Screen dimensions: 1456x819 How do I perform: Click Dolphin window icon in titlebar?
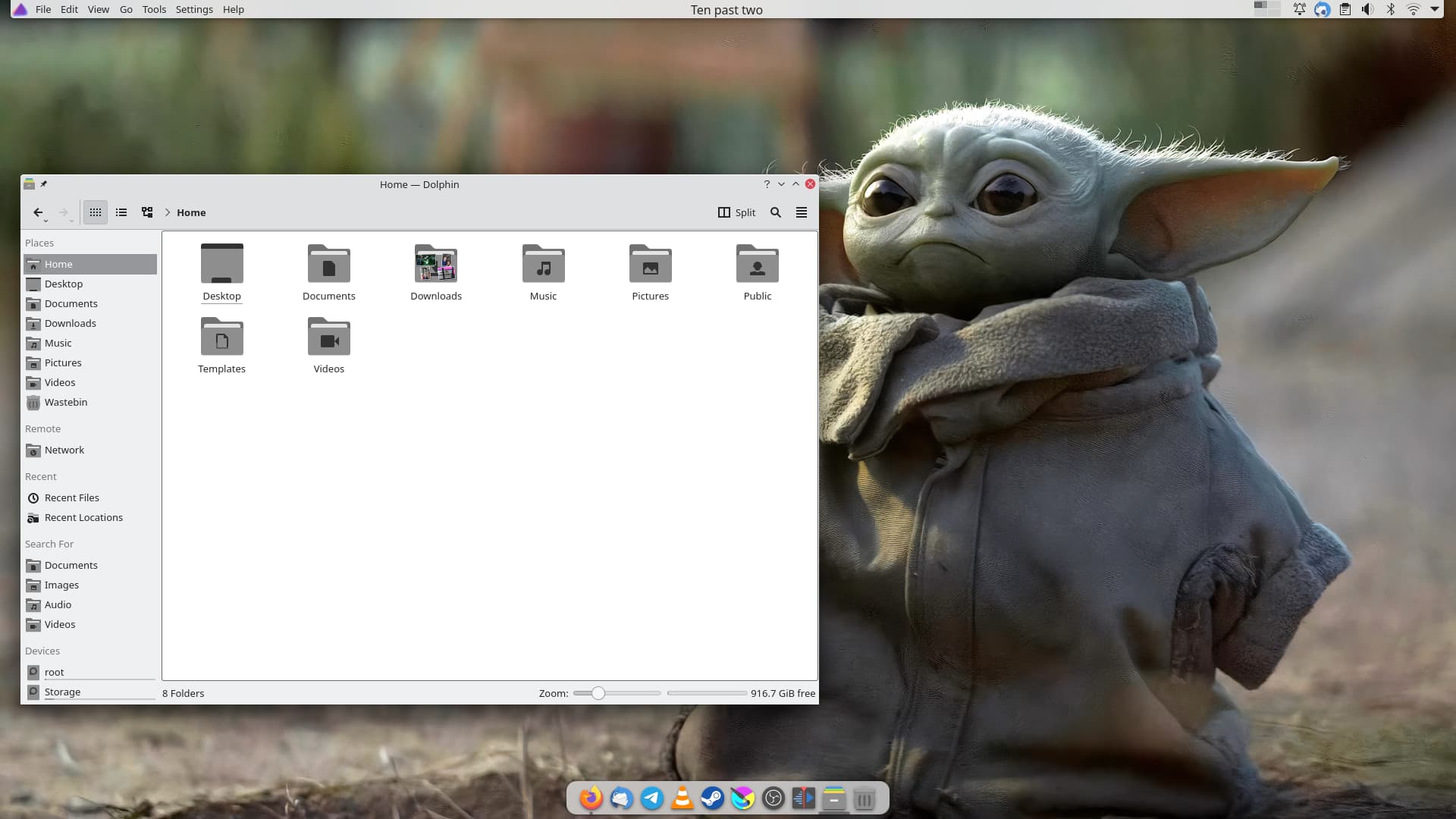[29, 184]
